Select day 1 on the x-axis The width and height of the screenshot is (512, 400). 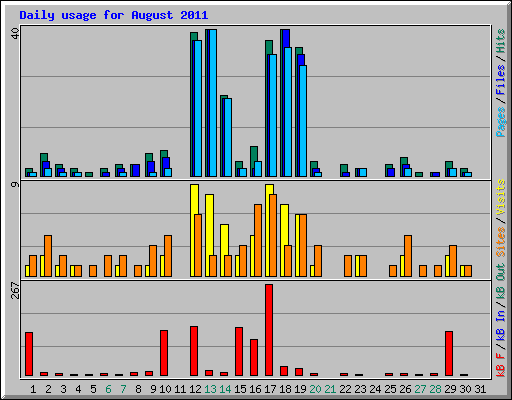pyautogui.click(x=33, y=389)
